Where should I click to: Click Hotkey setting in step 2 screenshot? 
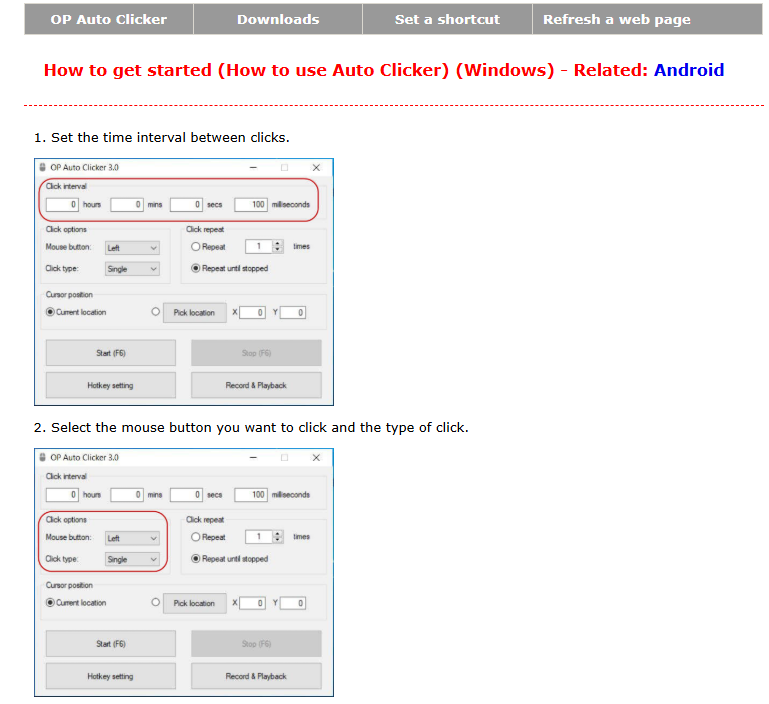[111, 676]
